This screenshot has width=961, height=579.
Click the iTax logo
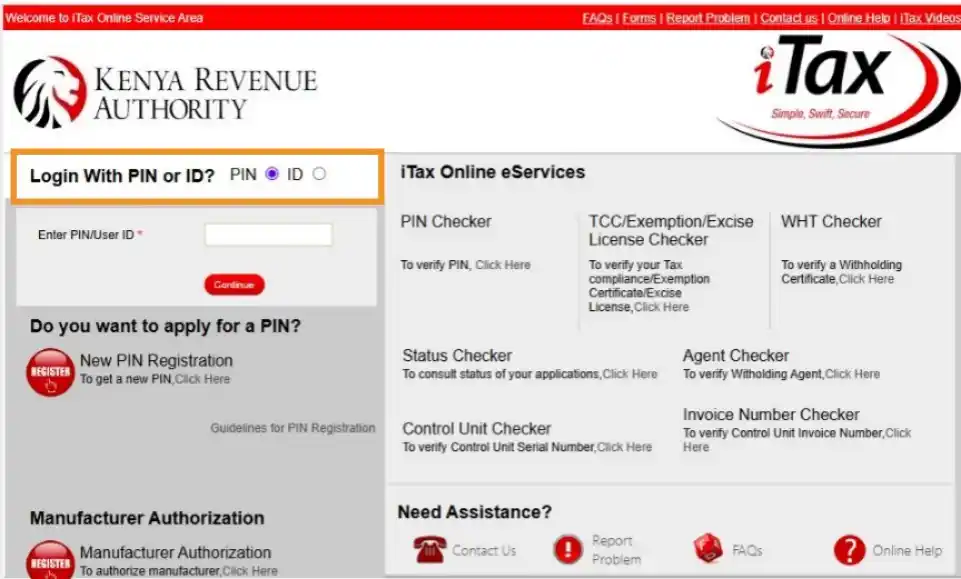point(838,89)
